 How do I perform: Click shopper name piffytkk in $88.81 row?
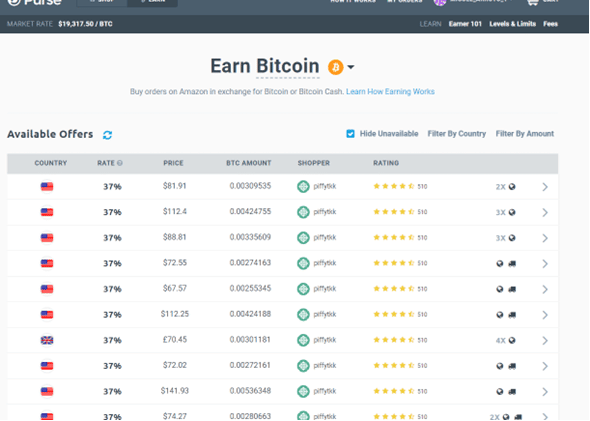(x=325, y=237)
